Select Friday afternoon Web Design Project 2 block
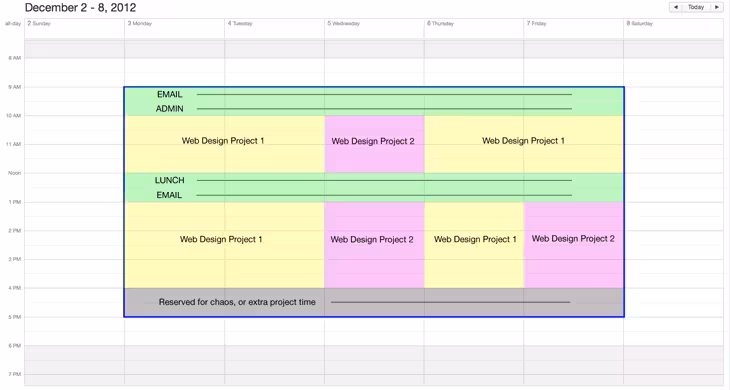 pos(574,245)
